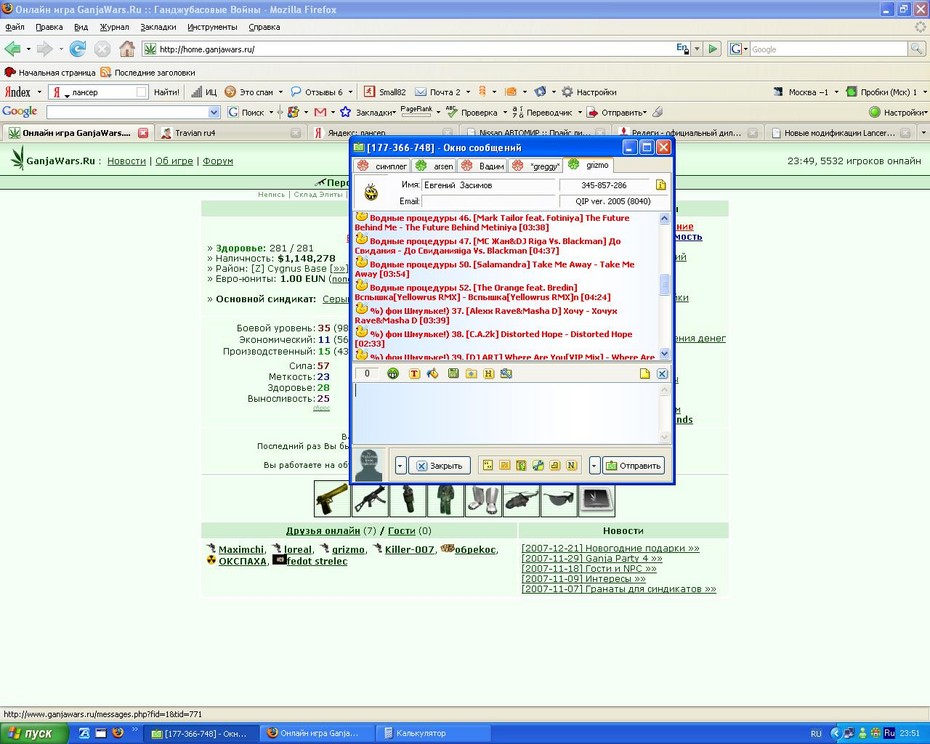Toggle the N button in bottom chat toolbar
Viewport: 930px width, 744px height.
click(x=571, y=465)
